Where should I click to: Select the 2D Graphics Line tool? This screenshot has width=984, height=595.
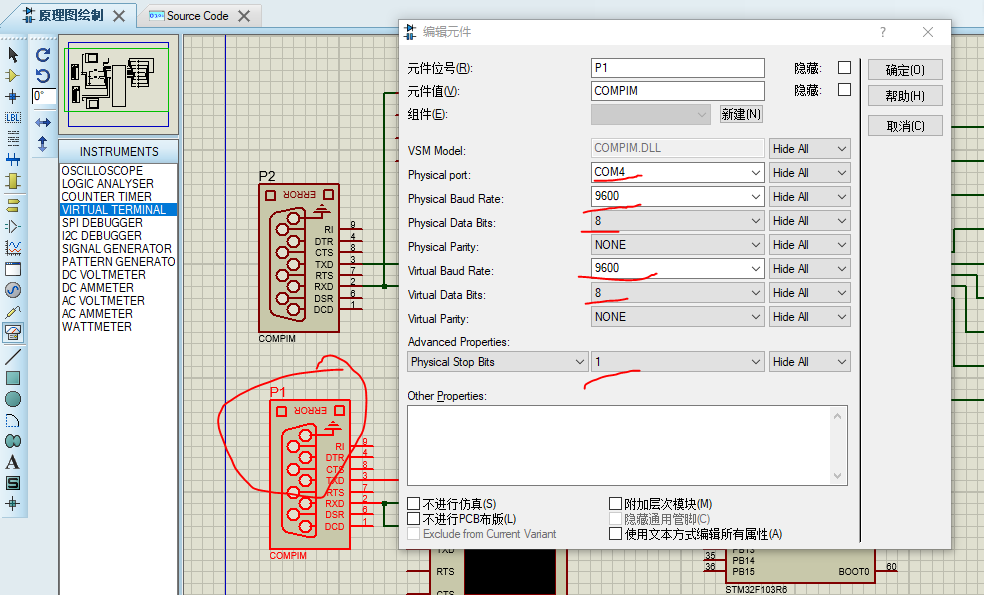pos(13,356)
